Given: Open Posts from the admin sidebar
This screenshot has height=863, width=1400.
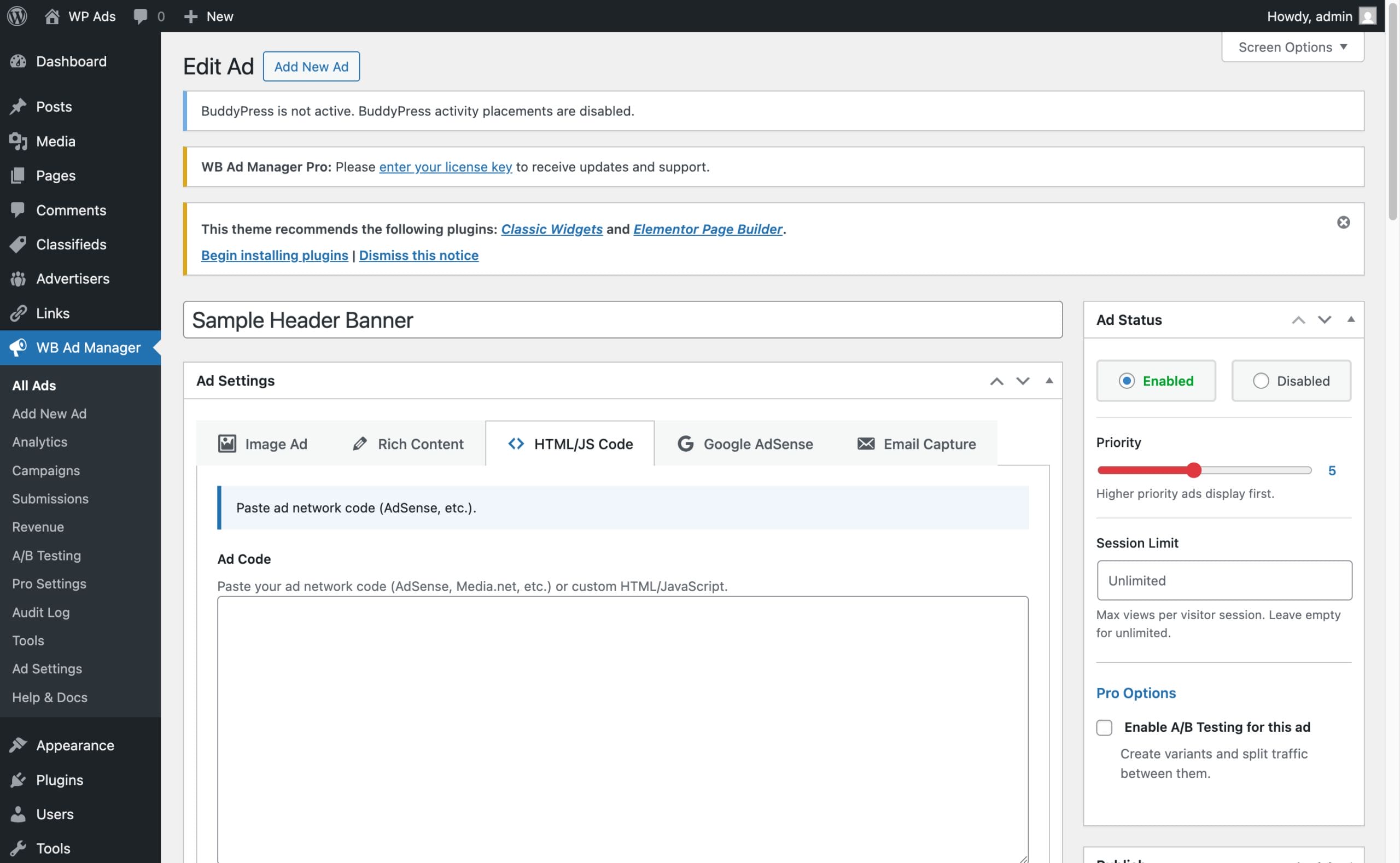Looking at the screenshot, I should click(54, 106).
